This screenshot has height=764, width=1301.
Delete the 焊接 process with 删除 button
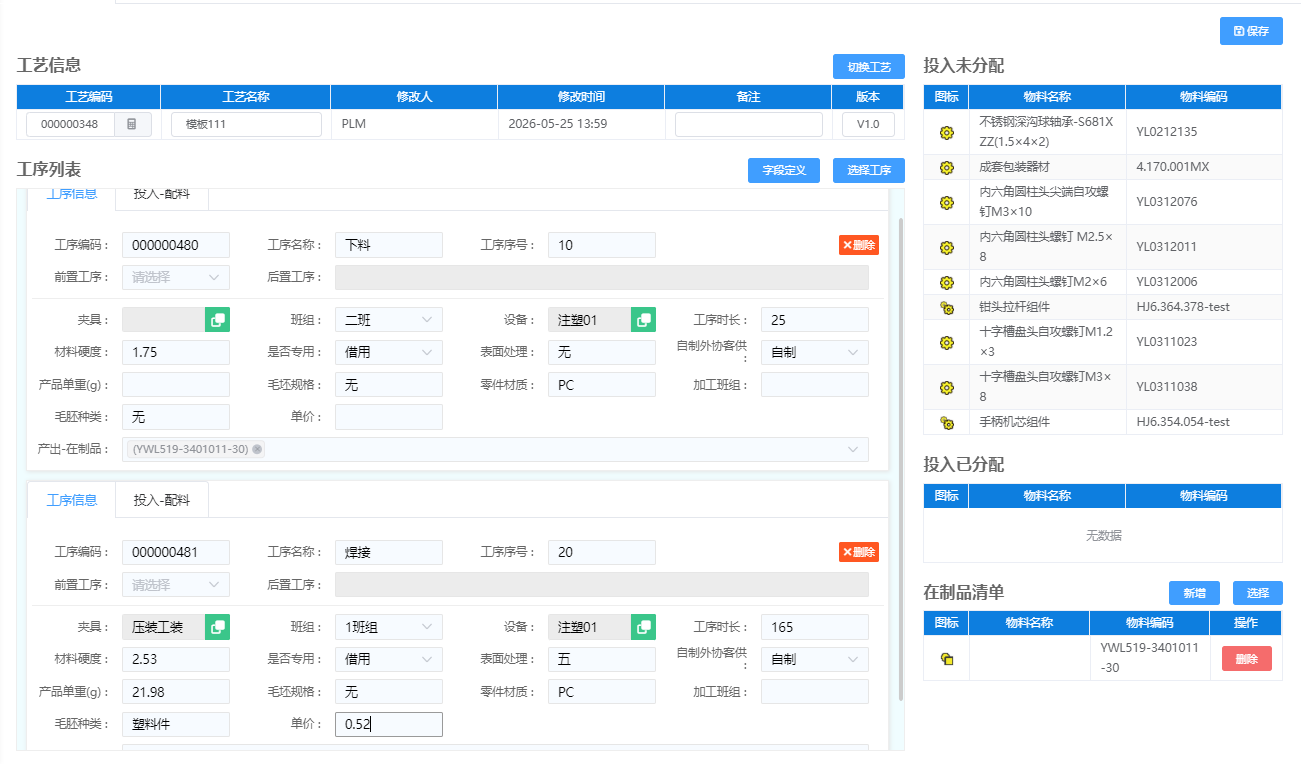tap(859, 552)
